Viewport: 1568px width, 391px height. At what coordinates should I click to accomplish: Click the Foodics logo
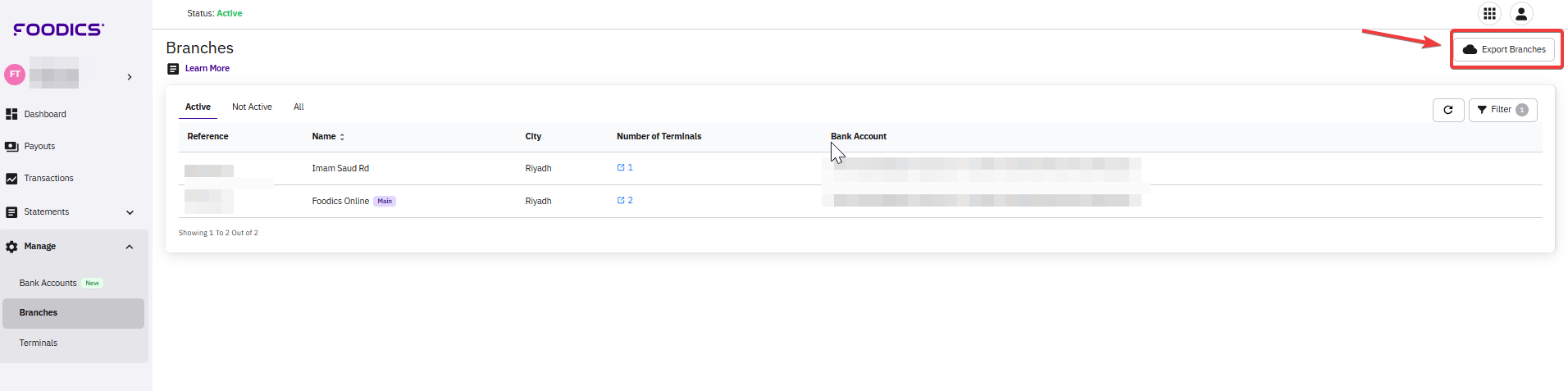(x=58, y=30)
